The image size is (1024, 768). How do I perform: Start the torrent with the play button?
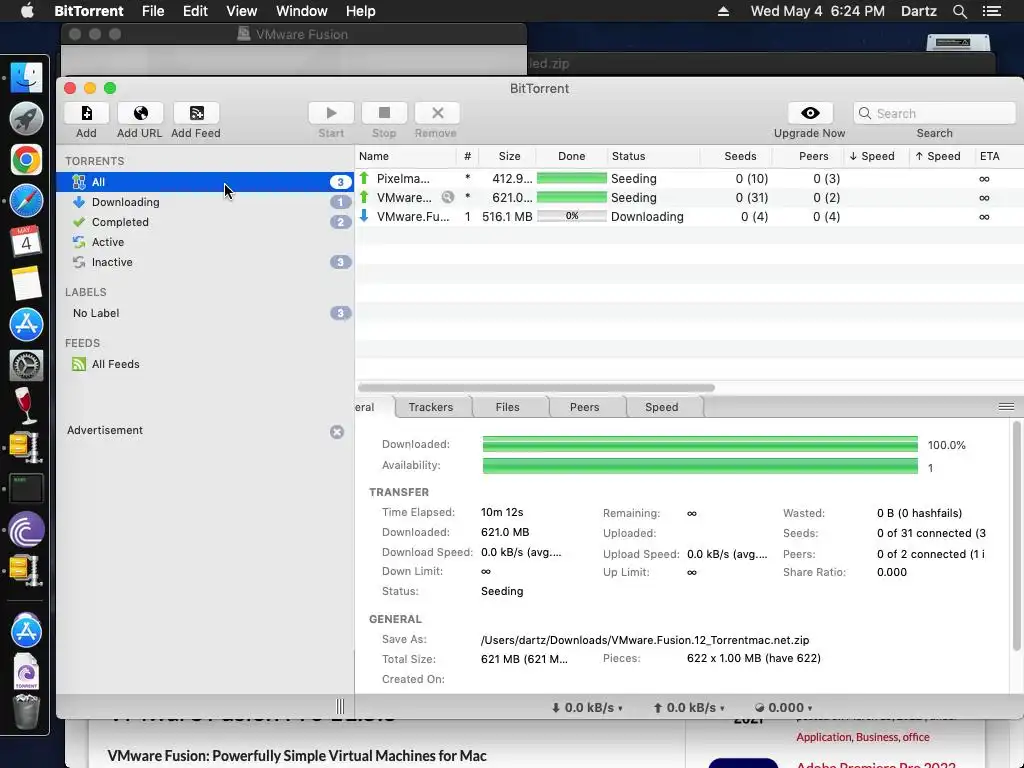click(331, 113)
